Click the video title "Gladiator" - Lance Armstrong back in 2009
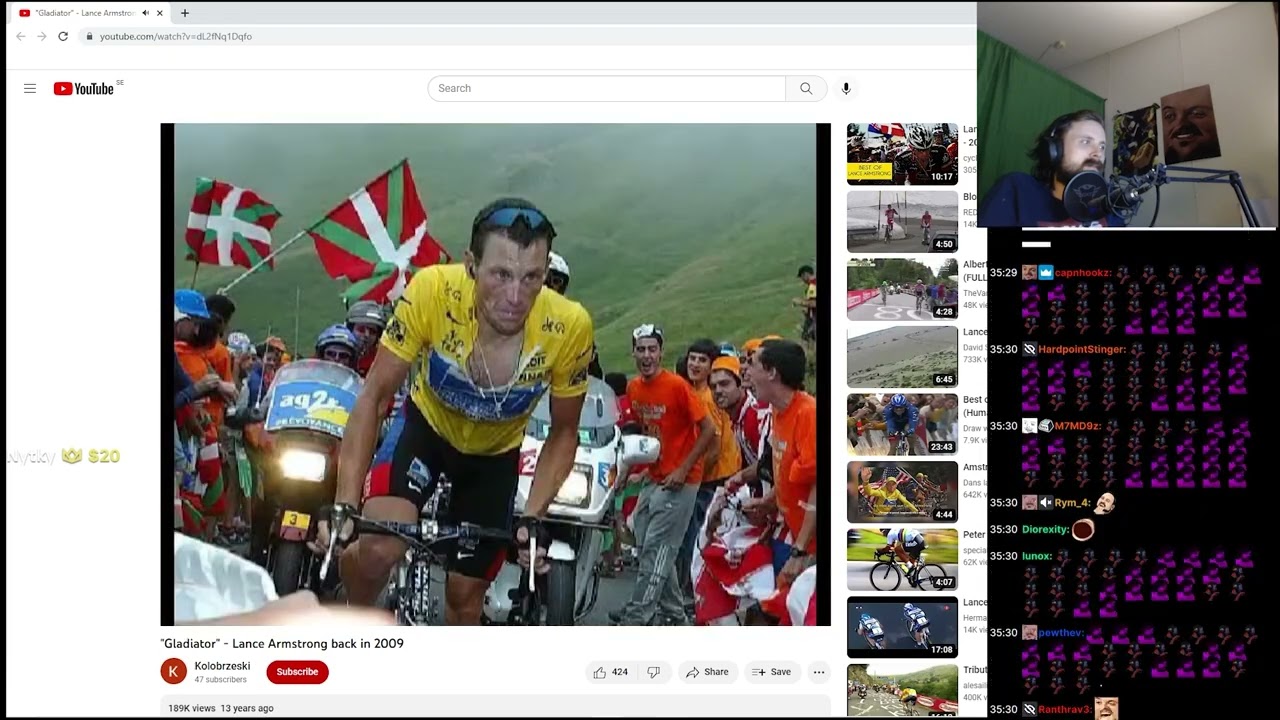 click(282, 643)
